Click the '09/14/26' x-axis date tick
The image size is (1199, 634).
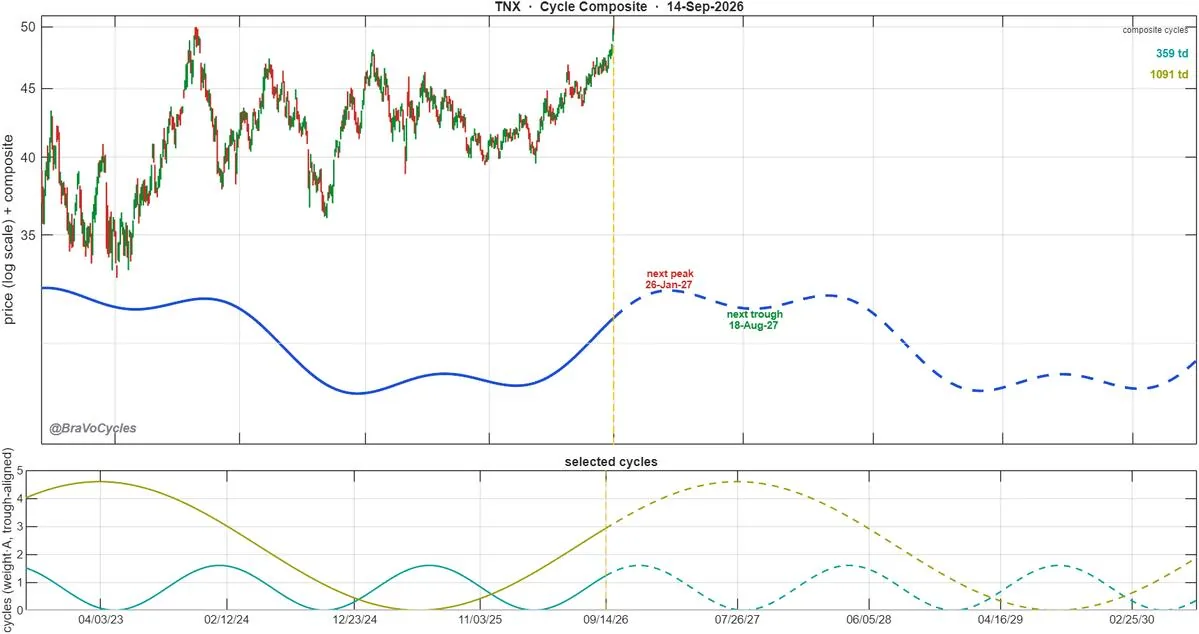tap(606, 619)
